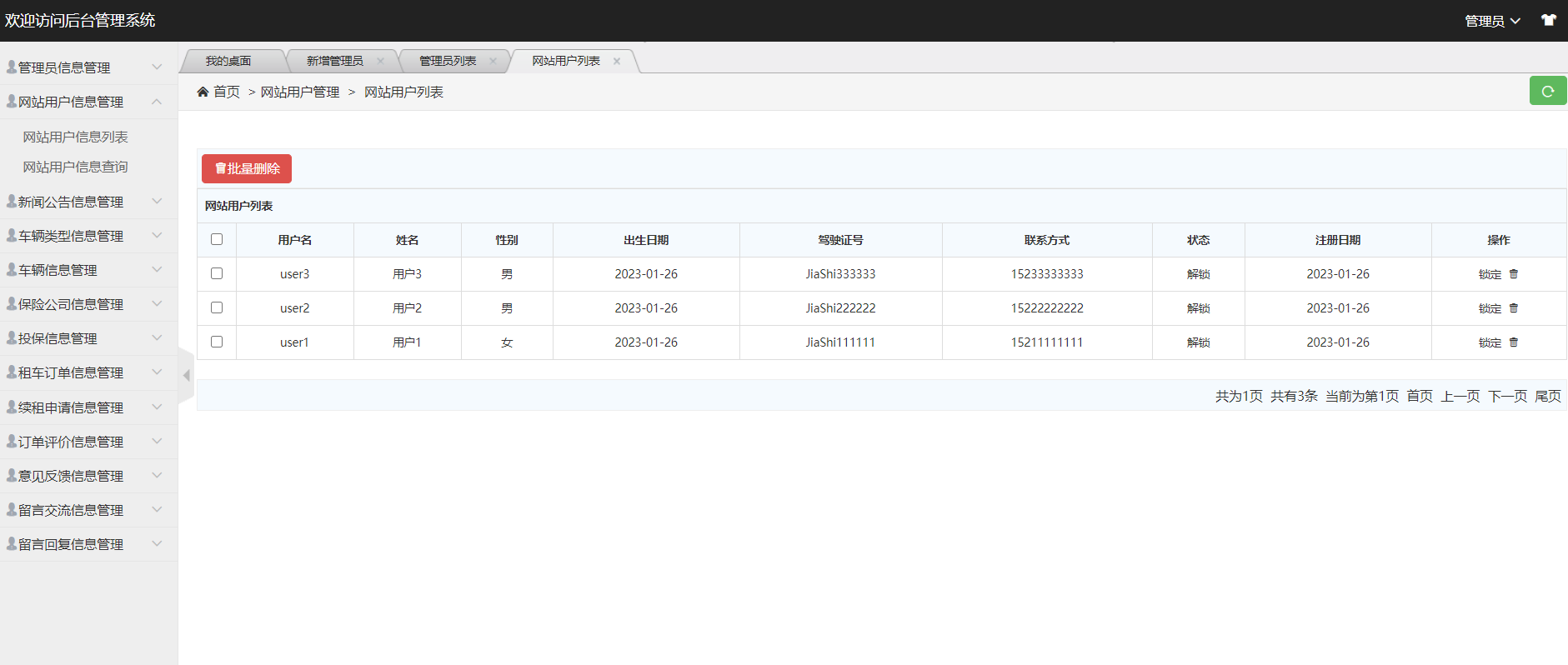Open the 管理员 account dropdown
Screen dimensions: 1568x665
pyautogui.click(x=1492, y=21)
